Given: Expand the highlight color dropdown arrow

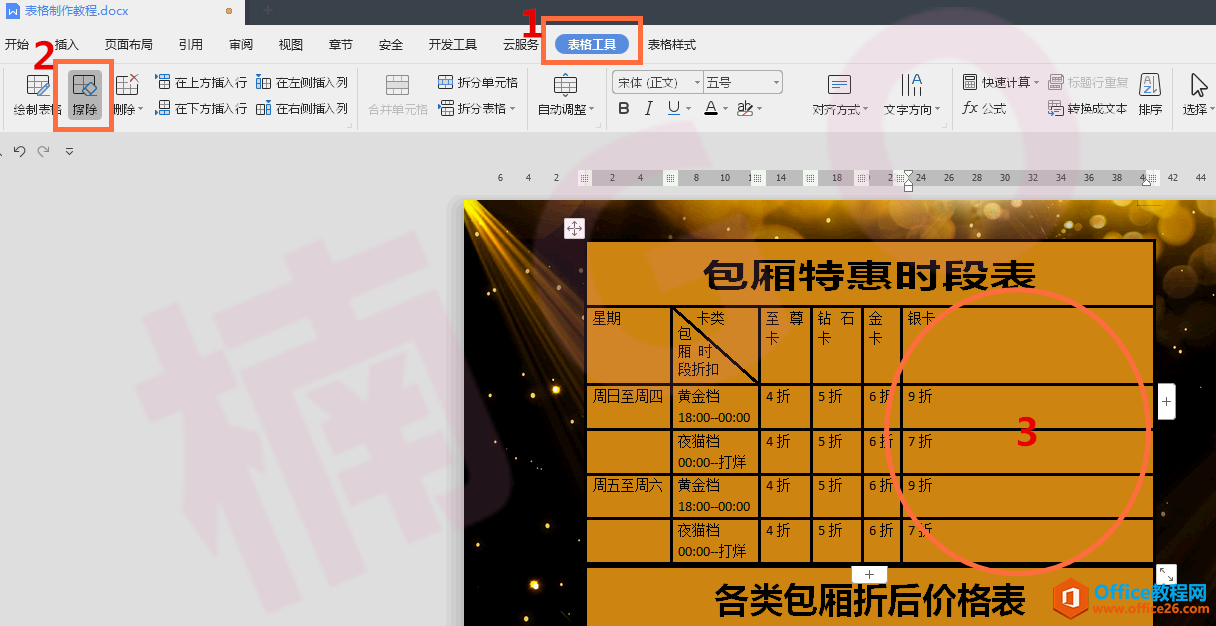Looking at the screenshot, I should [x=759, y=108].
